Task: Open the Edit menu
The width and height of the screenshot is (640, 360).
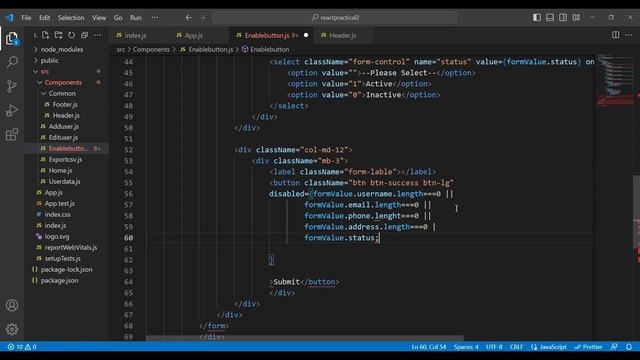Action: (x=44, y=18)
